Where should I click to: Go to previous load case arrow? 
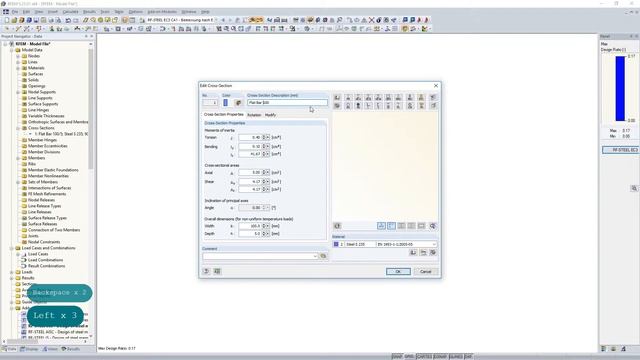(x=223, y=20)
